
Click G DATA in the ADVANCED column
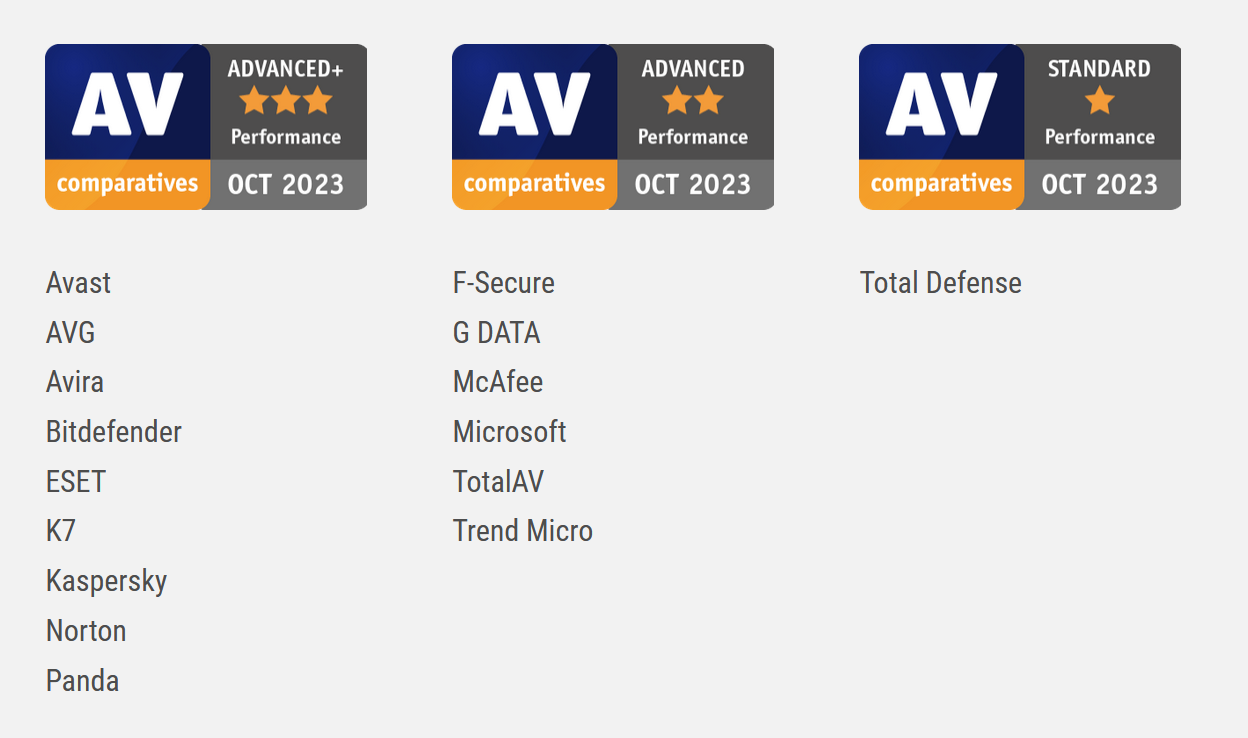click(x=497, y=333)
